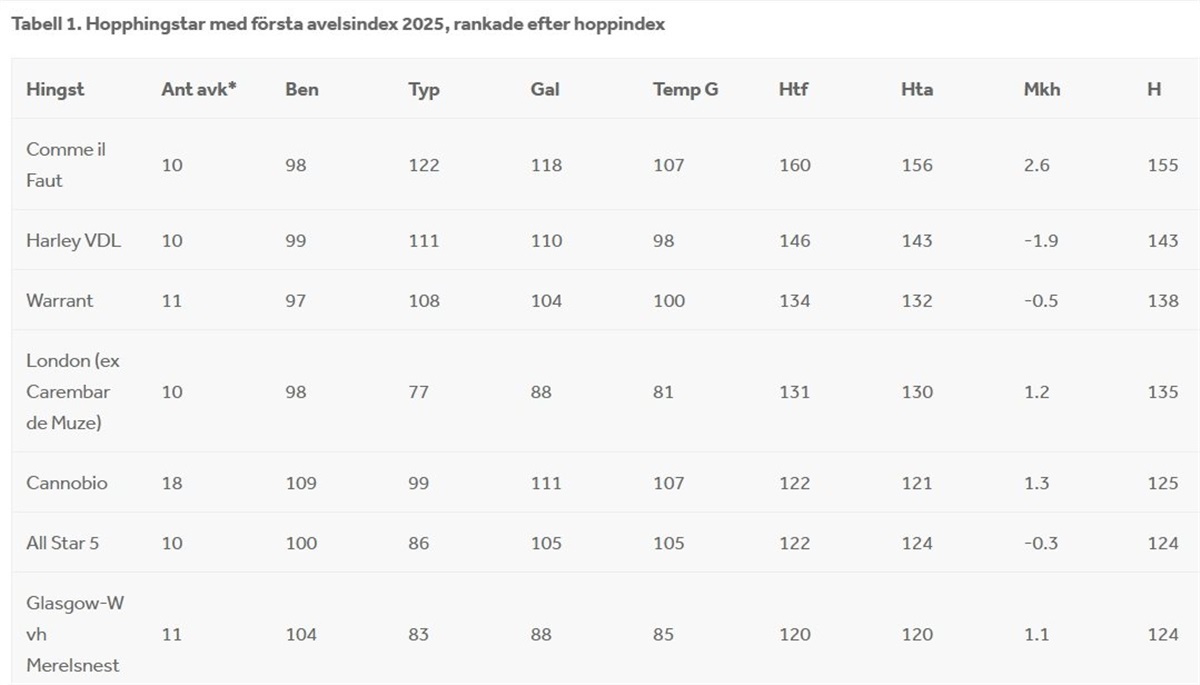This screenshot has height=685, width=1200.
Task: Click London (ex Carembar de Muze) name
Action: pos(73,391)
